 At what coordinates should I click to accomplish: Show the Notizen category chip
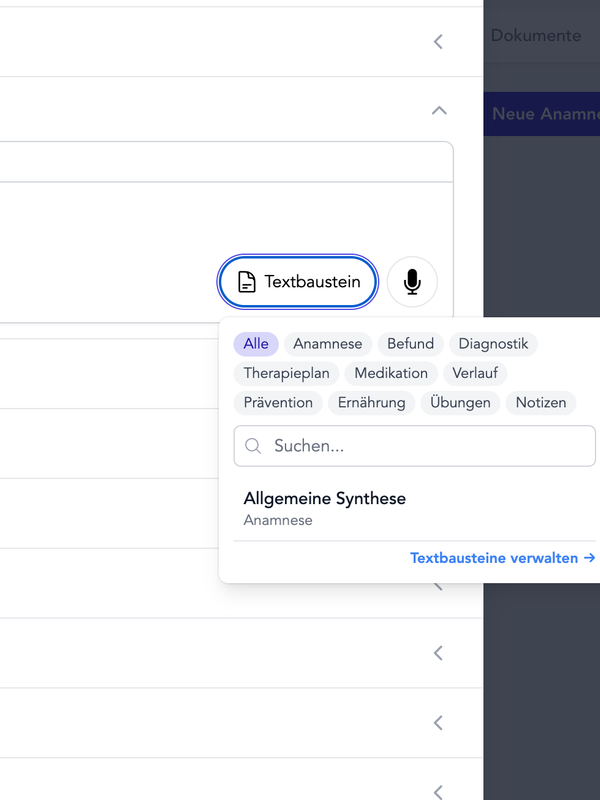tap(541, 403)
